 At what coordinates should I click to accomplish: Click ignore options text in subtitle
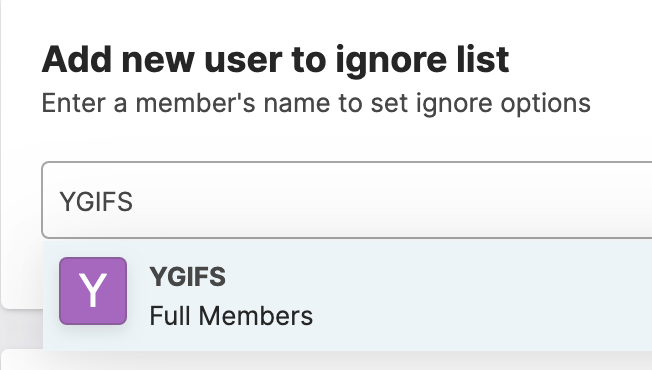(x=503, y=104)
